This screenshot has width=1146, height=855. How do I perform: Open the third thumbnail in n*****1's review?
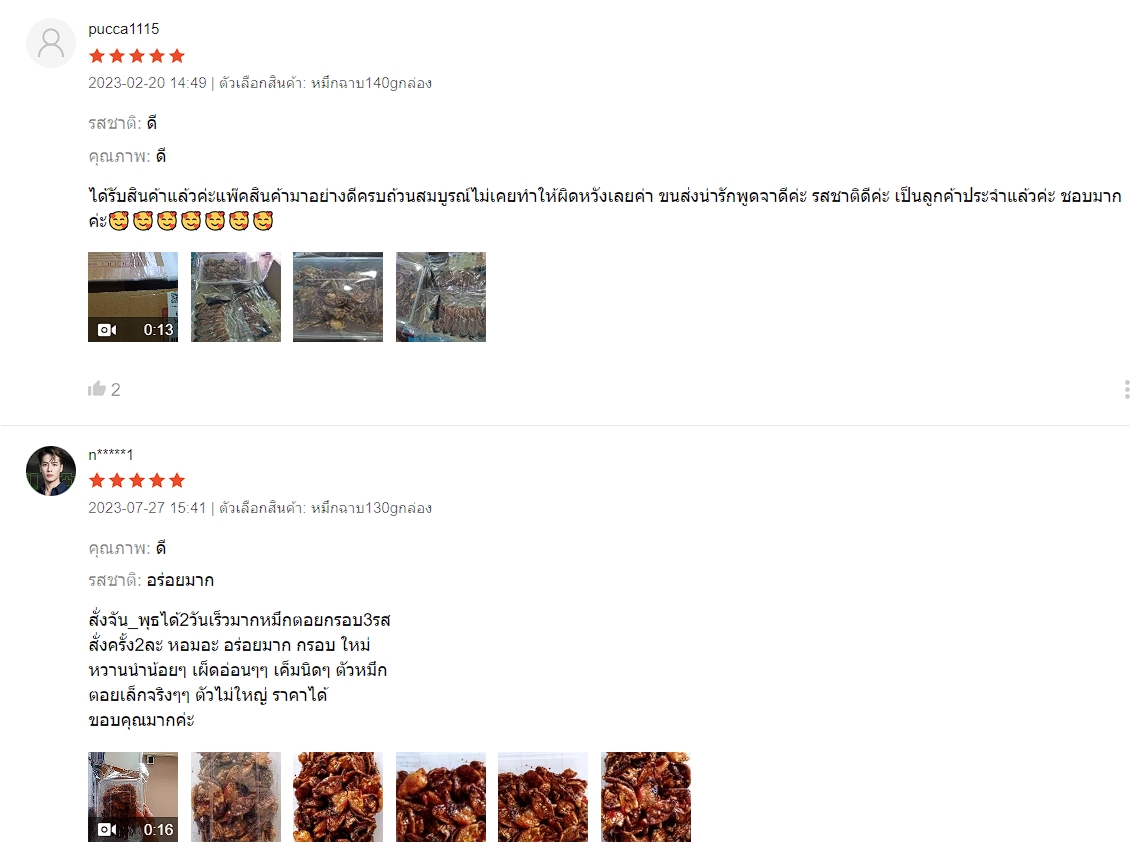tap(338, 797)
